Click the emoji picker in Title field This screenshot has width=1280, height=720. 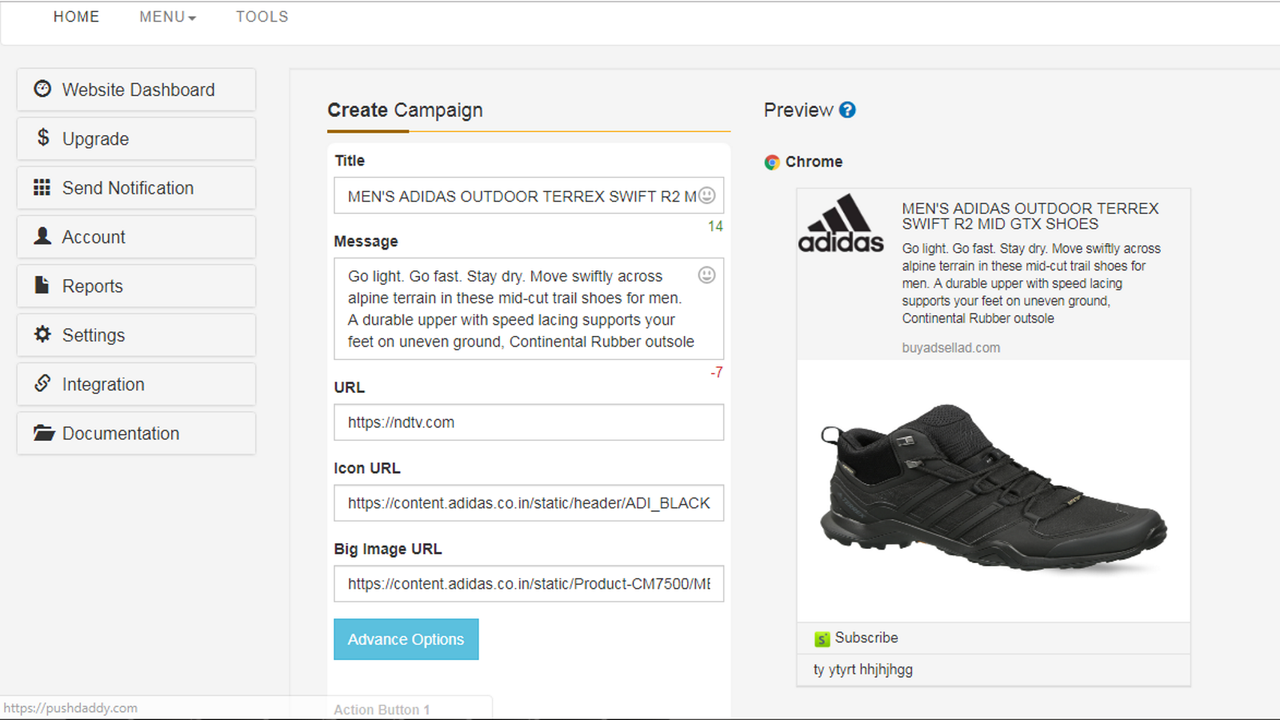(707, 195)
